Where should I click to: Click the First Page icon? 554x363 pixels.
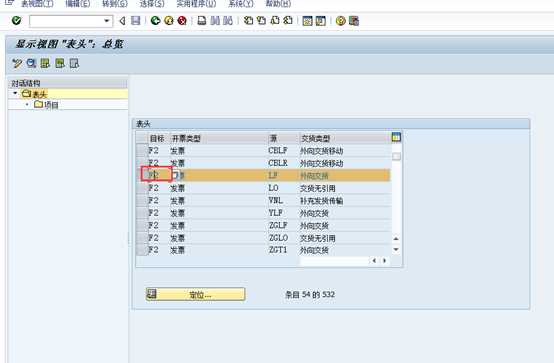(248, 21)
